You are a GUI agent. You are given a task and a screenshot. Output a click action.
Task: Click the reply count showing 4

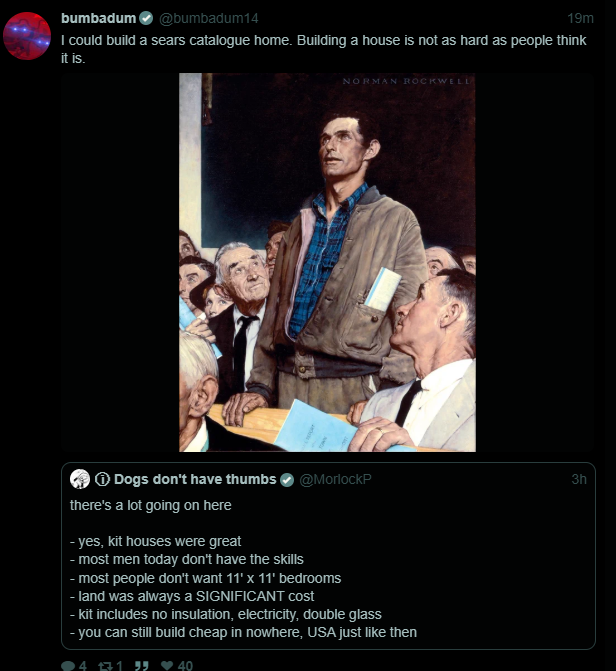tap(83, 665)
